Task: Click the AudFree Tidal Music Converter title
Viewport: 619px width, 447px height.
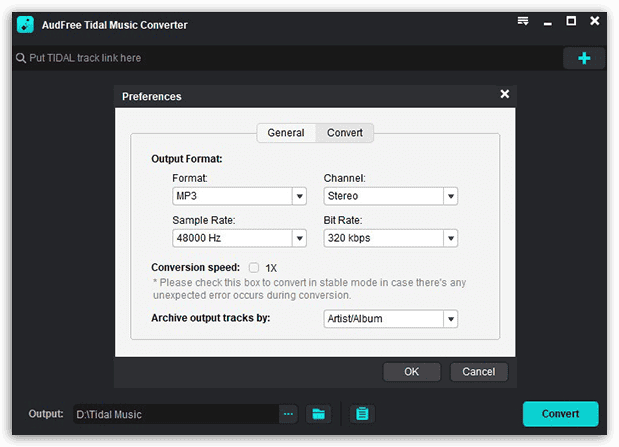Action: click(114, 25)
